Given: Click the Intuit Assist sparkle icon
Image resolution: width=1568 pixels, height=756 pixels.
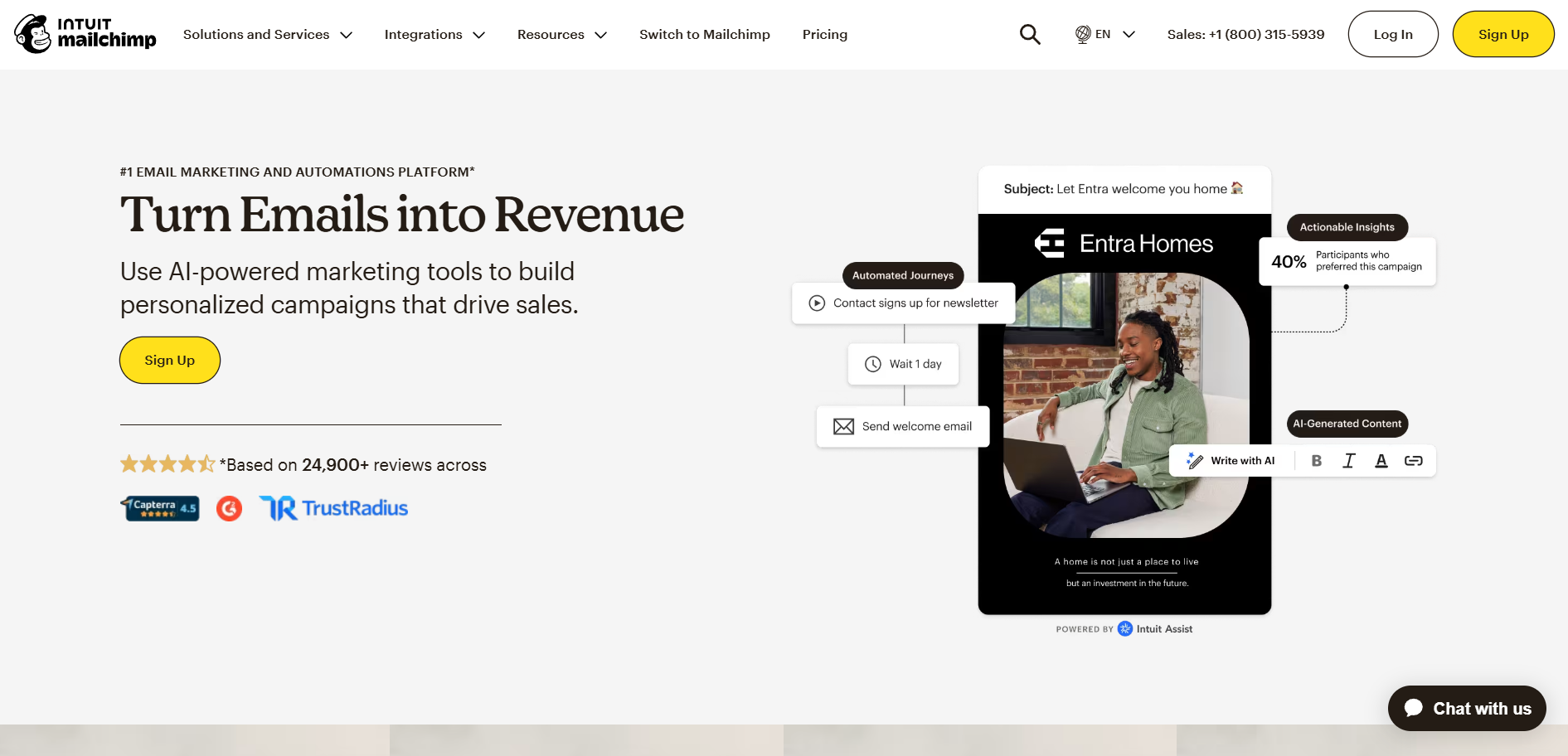Looking at the screenshot, I should point(1125,629).
